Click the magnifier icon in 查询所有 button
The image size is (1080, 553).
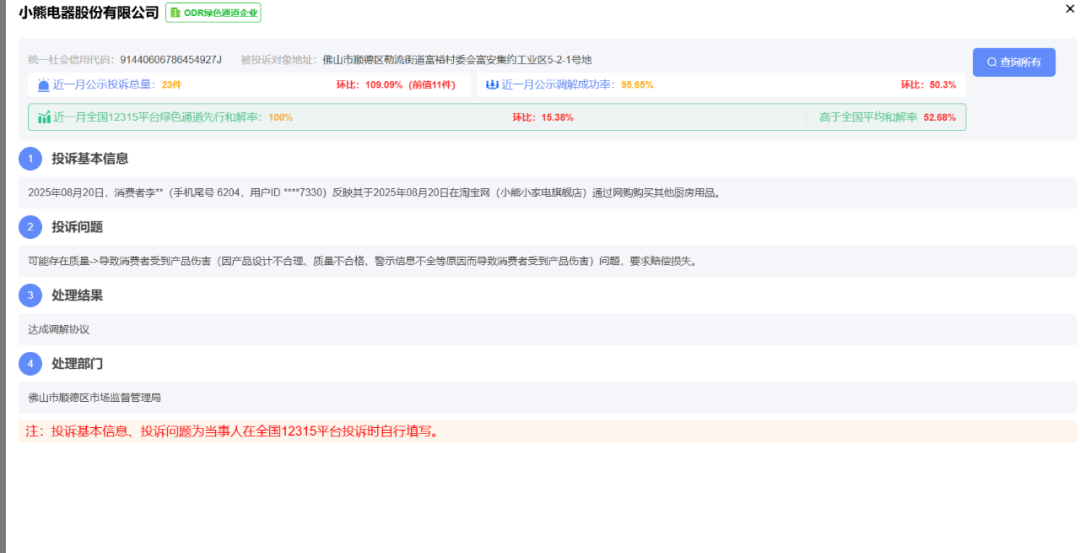[x=991, y=62]
